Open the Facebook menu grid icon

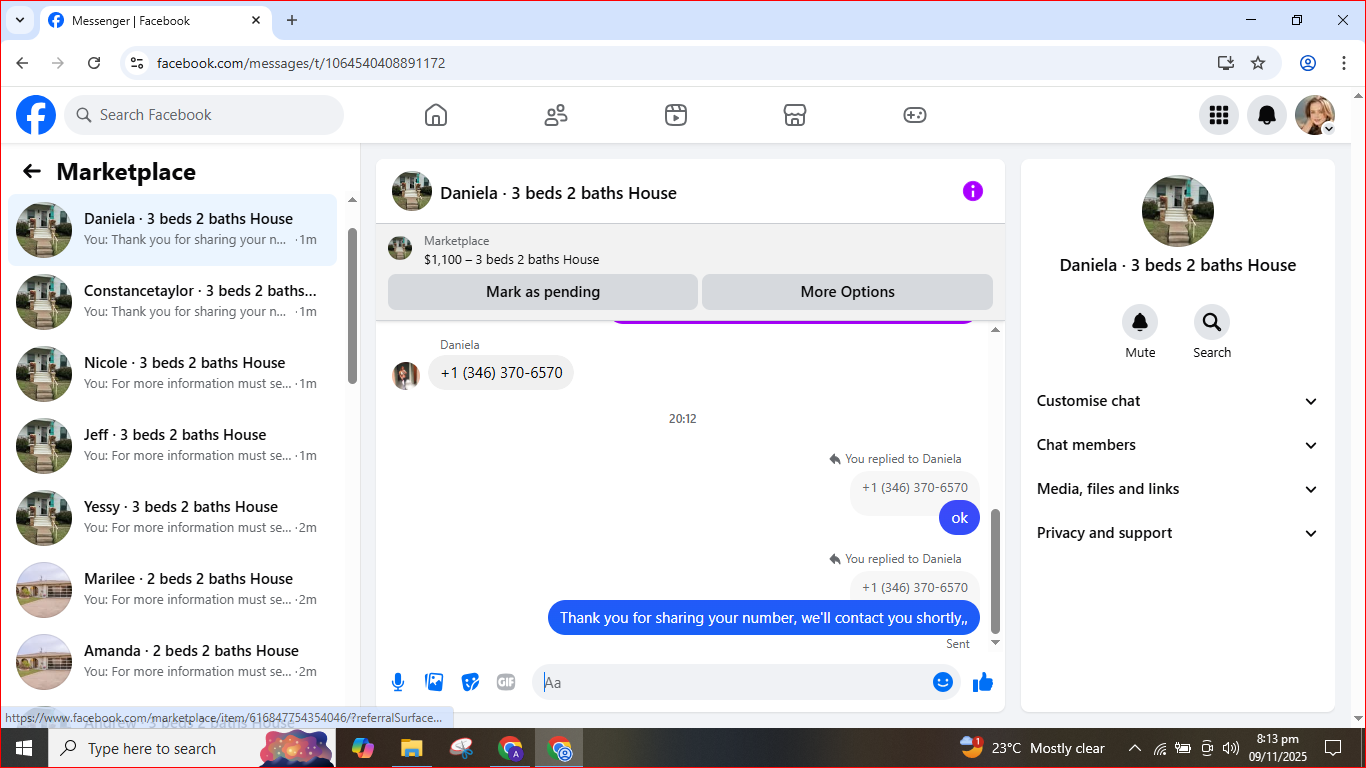[x=1219, y=115]
